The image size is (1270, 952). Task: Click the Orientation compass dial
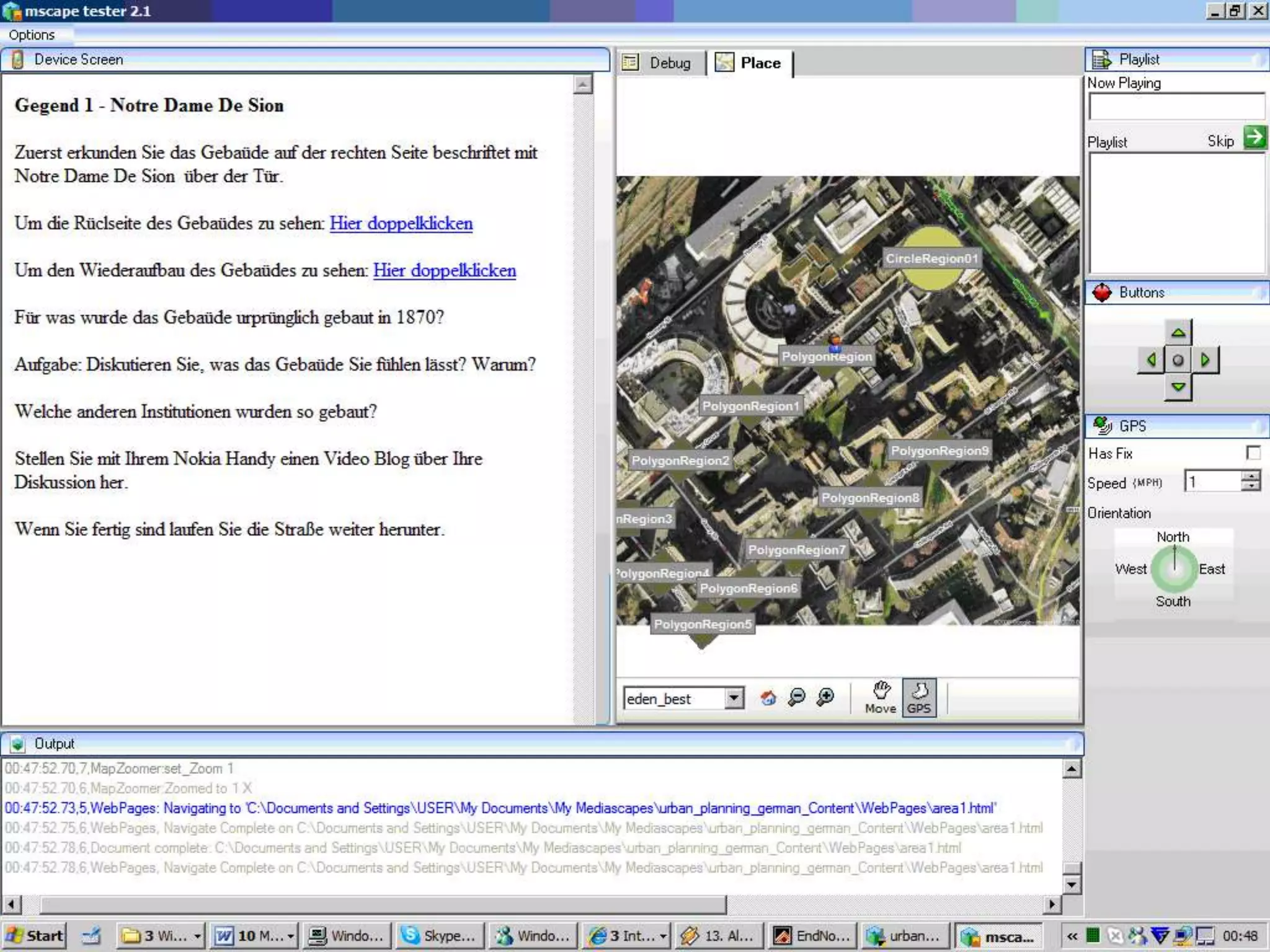point(1173,568)
